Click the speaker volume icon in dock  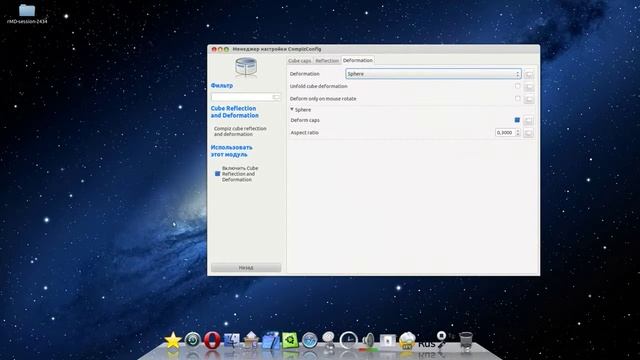pos(368,341)
